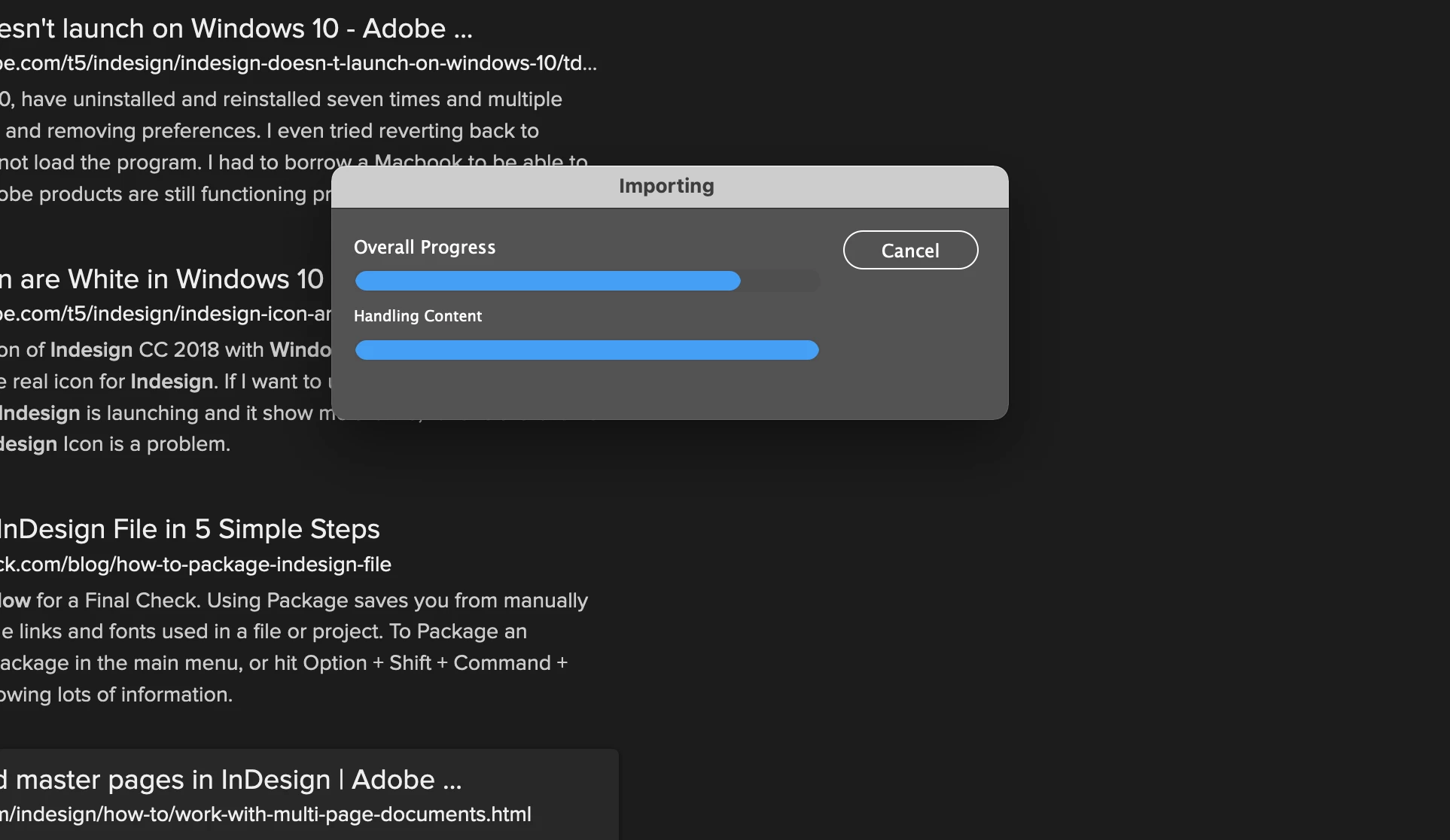The width and height of the screenshot is (1450, 840).
Task: Open "launch on Windows 10 - Adobe" result
Action: 236,29
